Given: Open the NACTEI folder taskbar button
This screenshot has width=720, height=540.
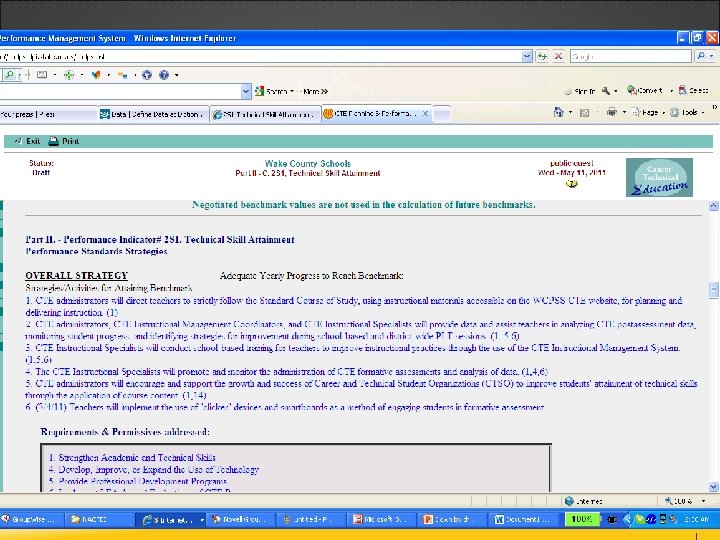Looking at the screenshot, I should pyautogui.click(x=100, y=519).
